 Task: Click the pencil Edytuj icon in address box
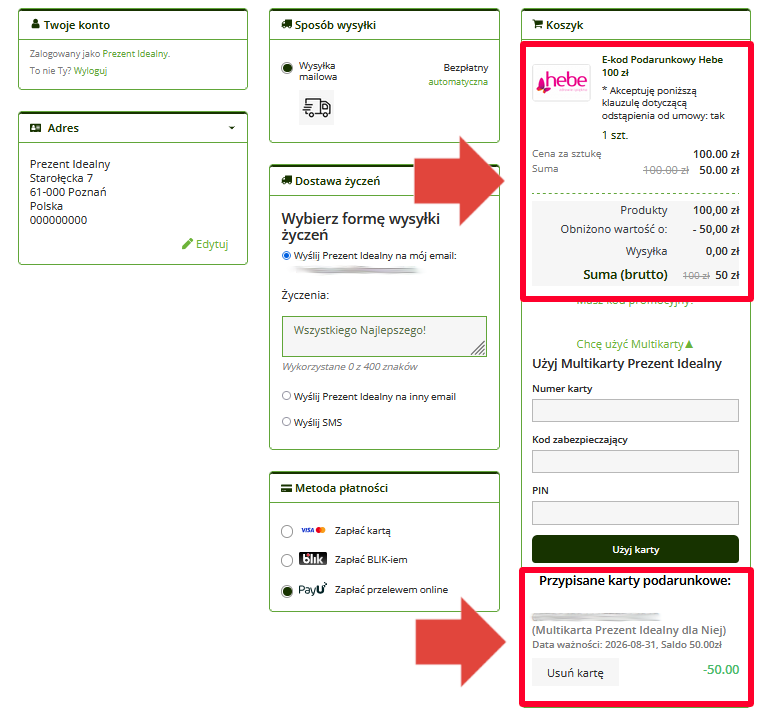pos(187,244)
